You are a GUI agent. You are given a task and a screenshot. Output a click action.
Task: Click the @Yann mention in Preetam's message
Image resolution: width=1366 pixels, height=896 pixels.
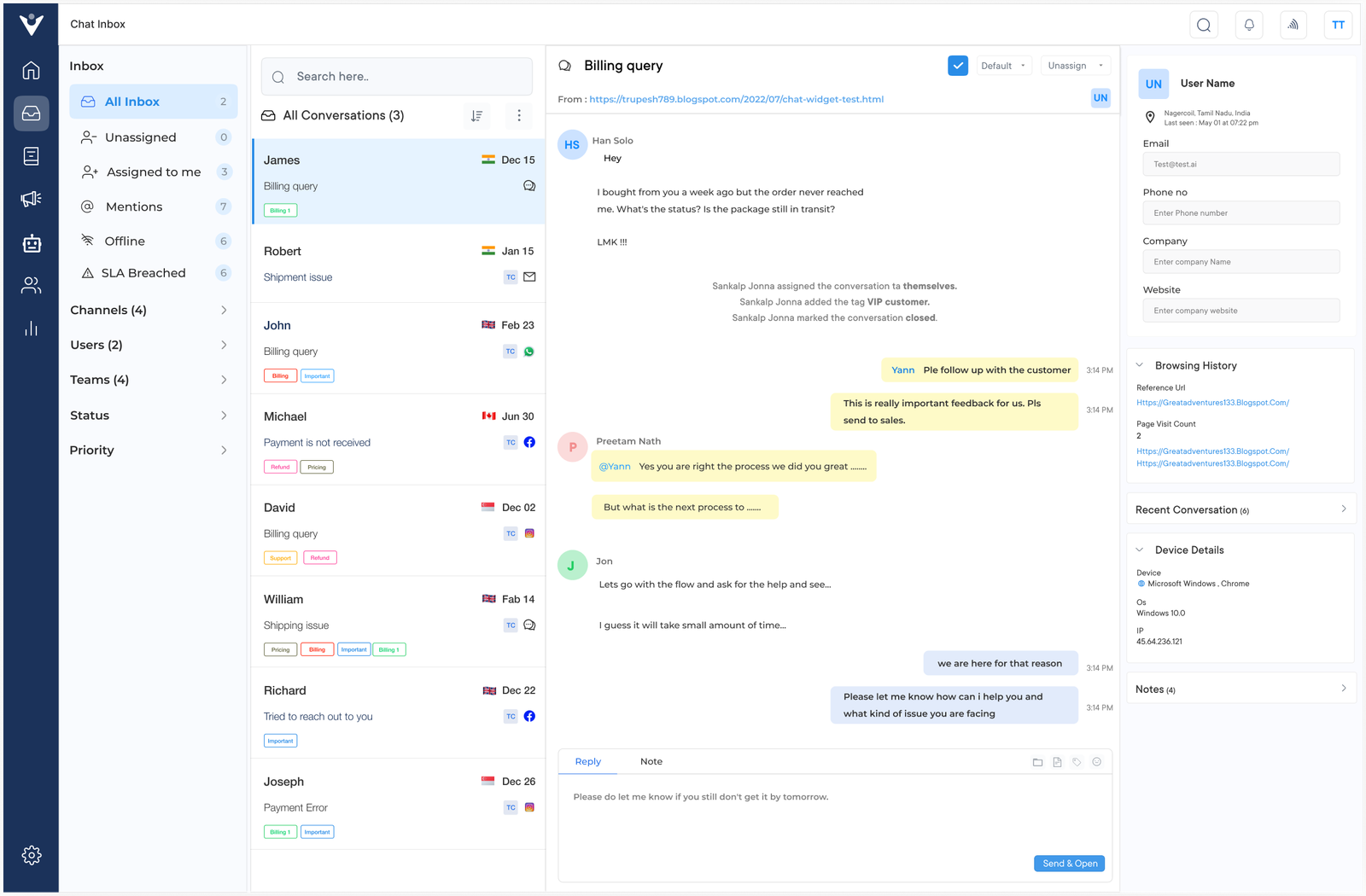pyautogui.click(x=615, y=466)
